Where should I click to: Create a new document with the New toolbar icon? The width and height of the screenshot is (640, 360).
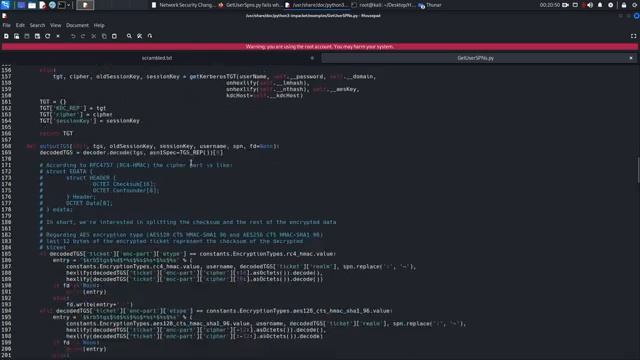point(6,36)
